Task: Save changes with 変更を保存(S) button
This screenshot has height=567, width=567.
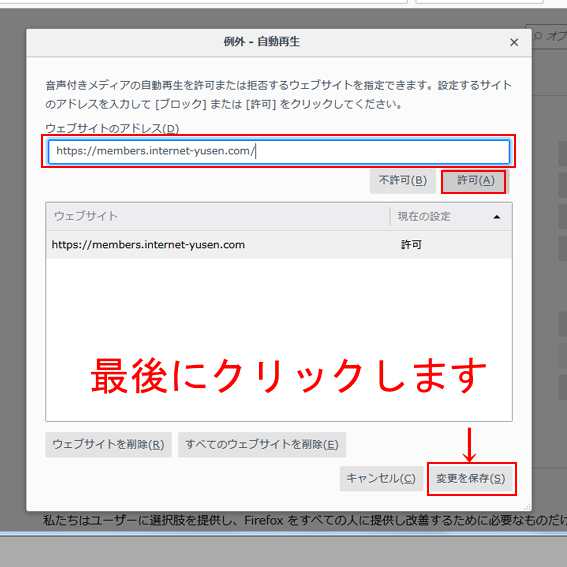Action: click(470, 479)
